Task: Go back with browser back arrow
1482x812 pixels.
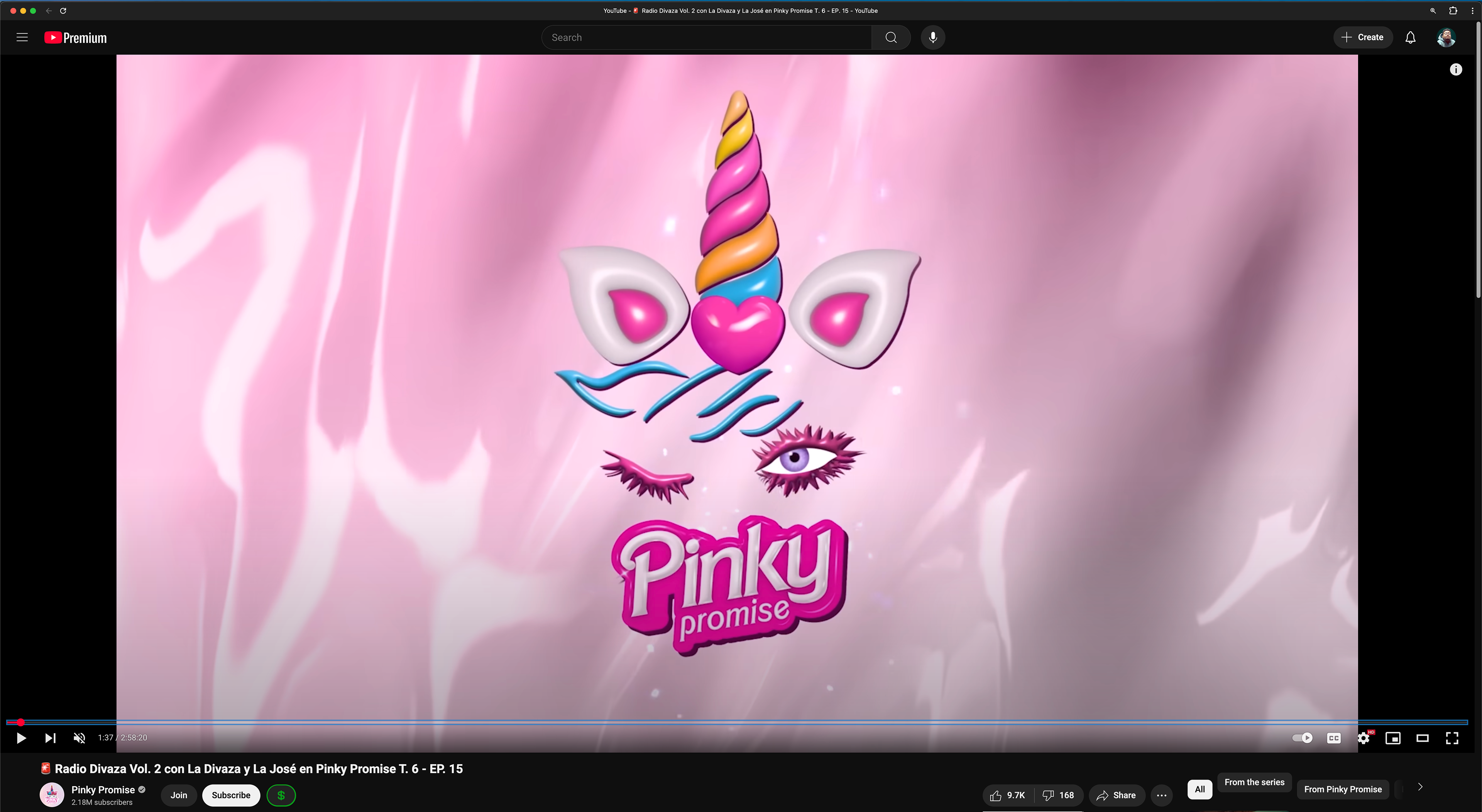Action: point(49,10)
